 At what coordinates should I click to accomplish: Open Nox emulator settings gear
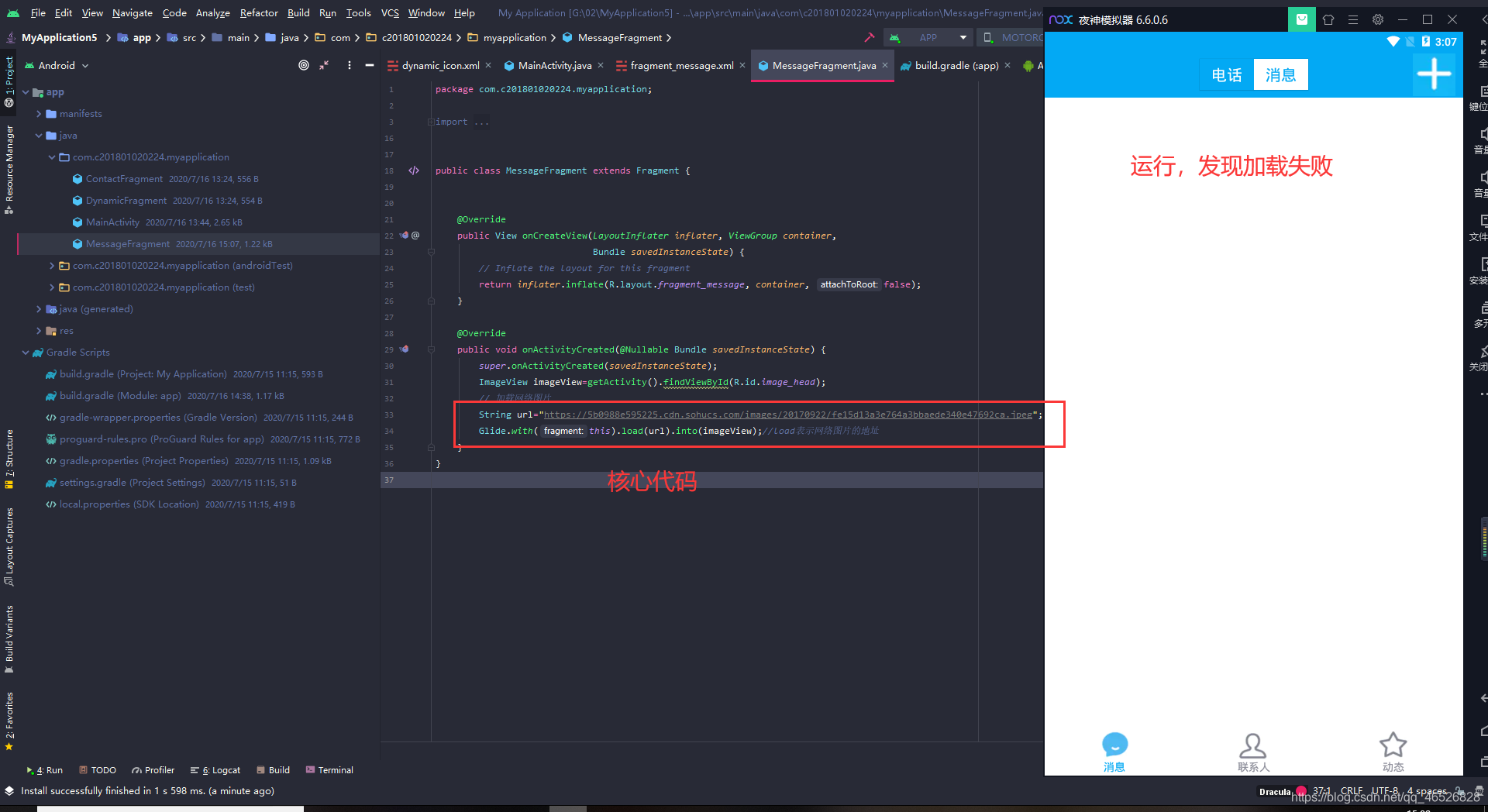click(1377, 19)
